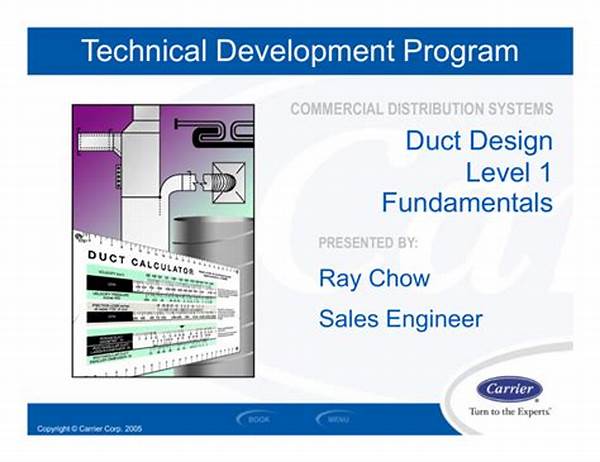This screenshot has width=600, height=462.
Task: Click the Carrier oval logo
Action: pos(509,389)
